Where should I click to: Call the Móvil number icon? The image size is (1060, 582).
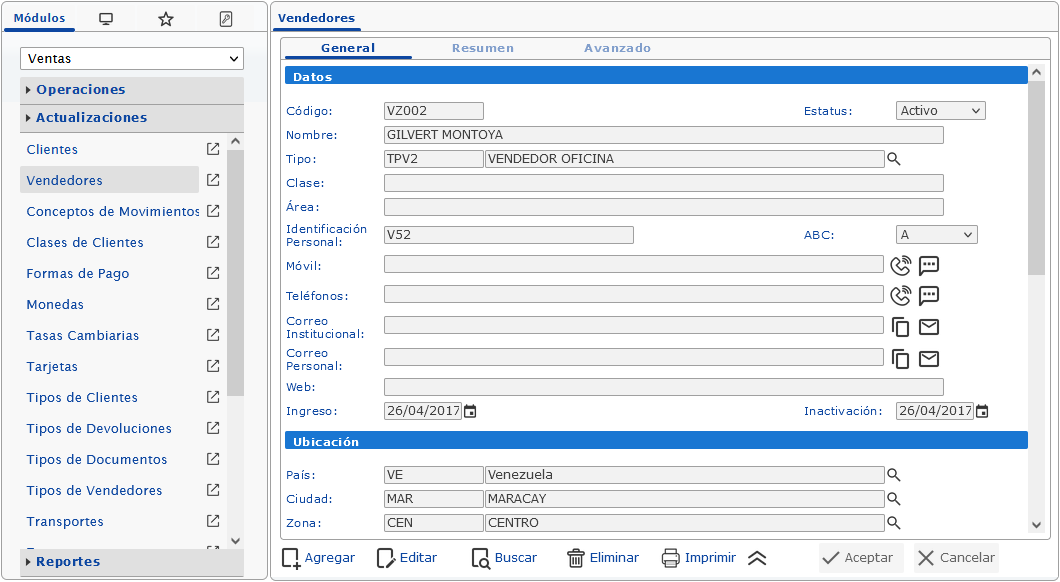pyautogui.click(x=900, y=266)
